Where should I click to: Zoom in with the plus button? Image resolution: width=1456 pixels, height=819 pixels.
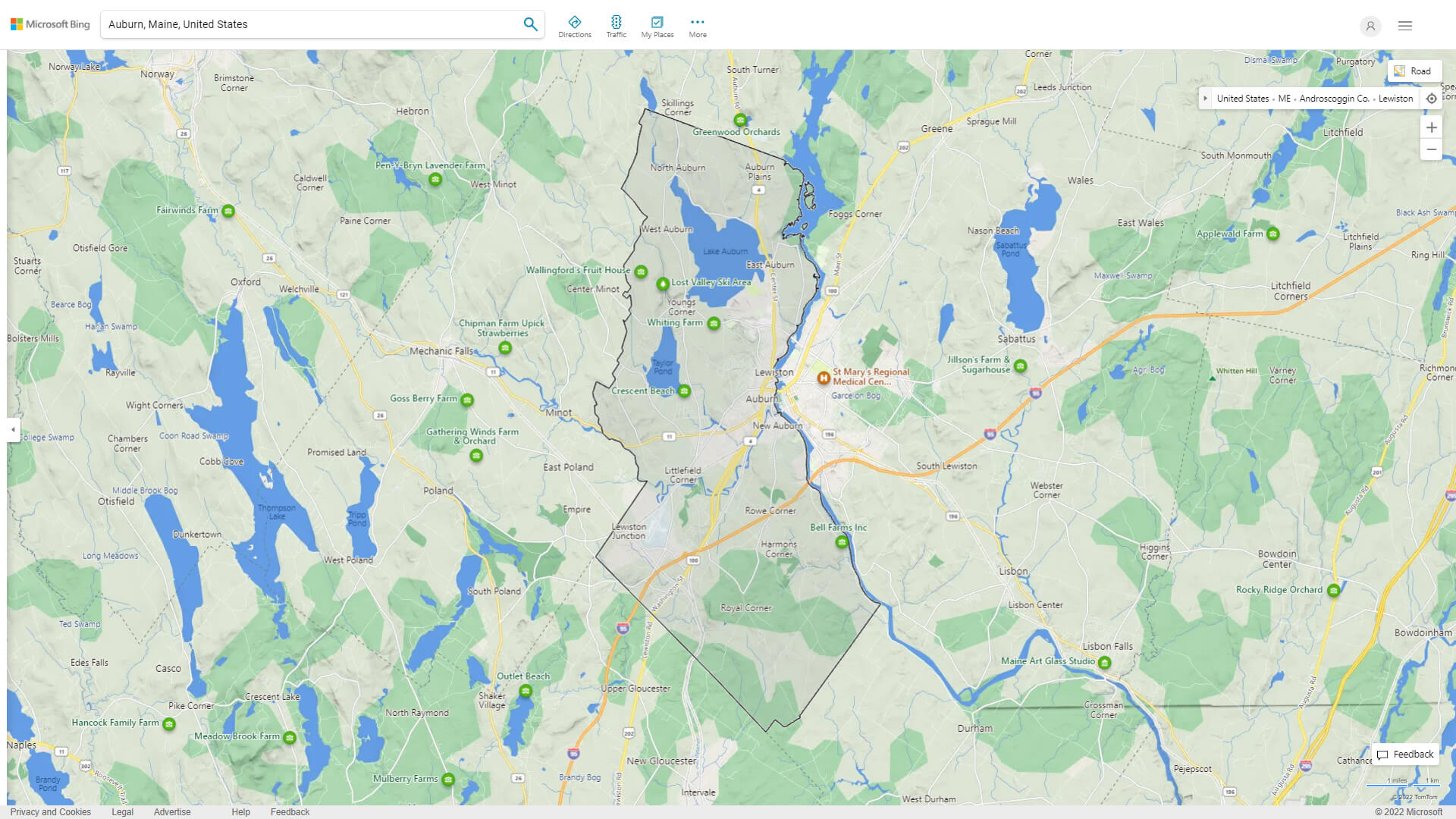(x=1432, y=127)
